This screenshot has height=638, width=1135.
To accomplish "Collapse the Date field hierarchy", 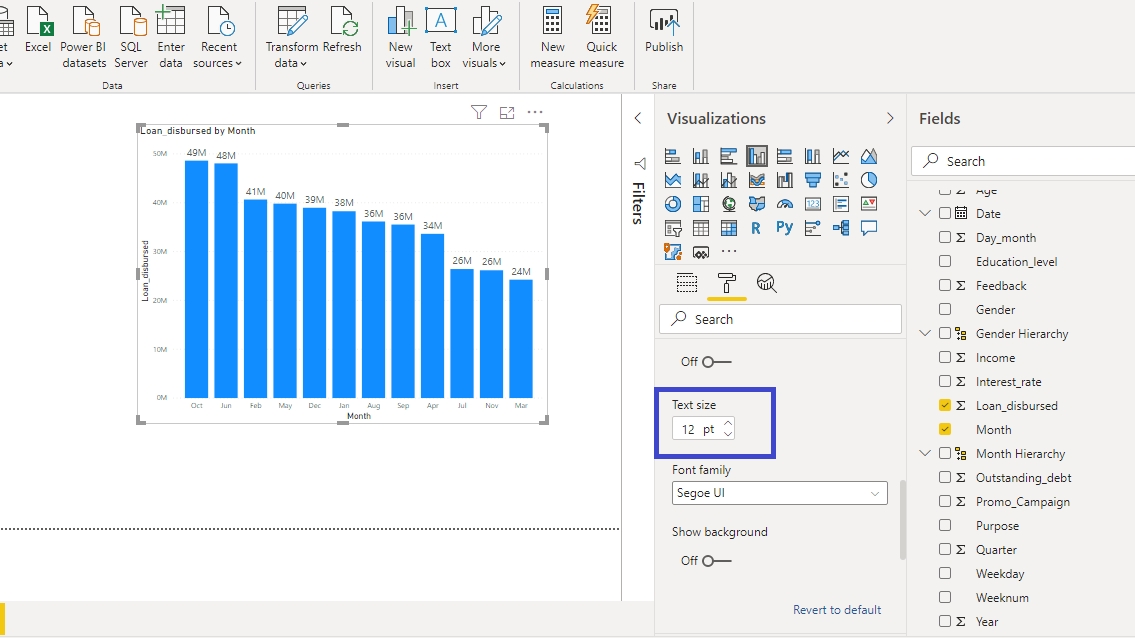I will tap(925, 214).
